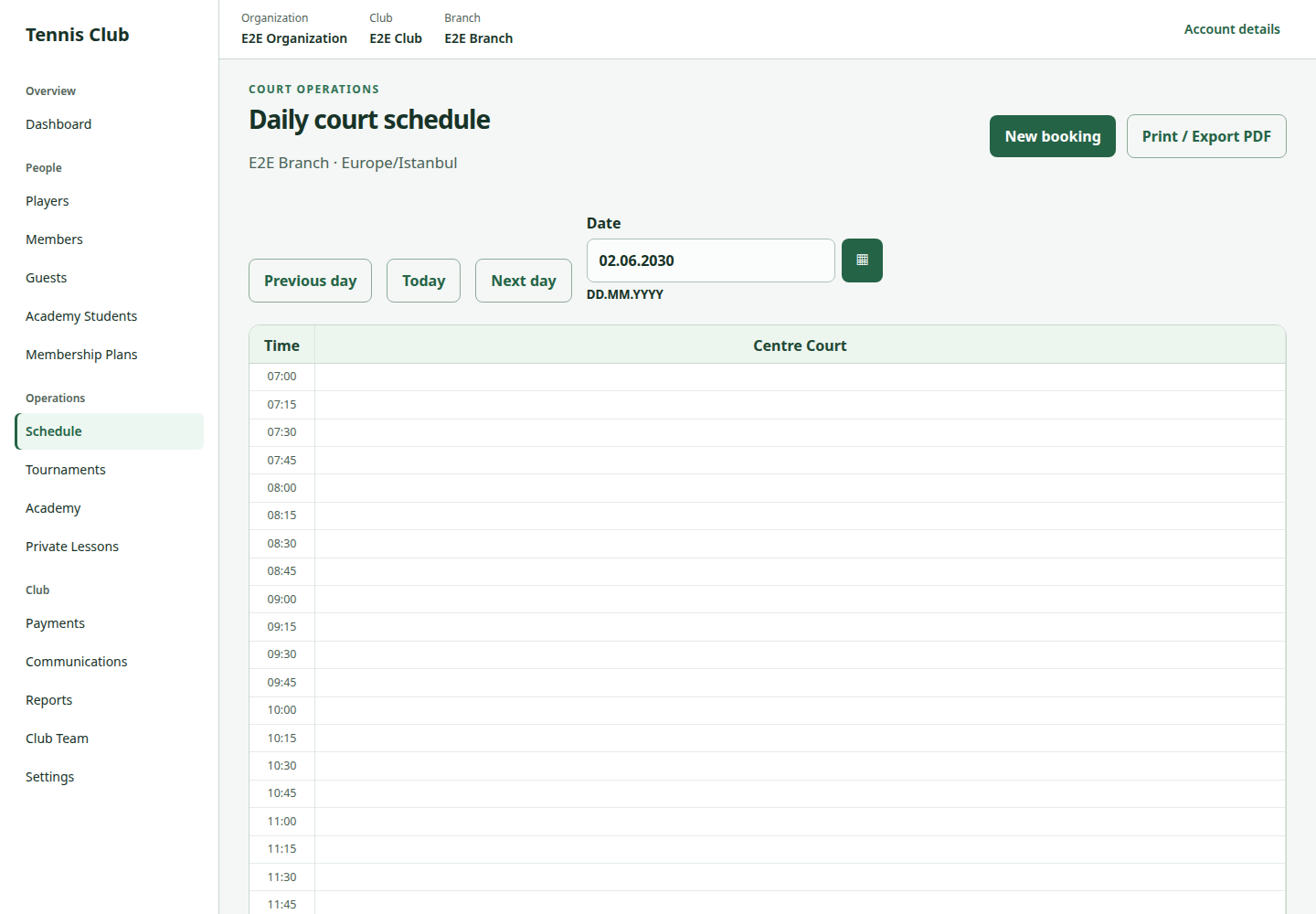Open Dashboard in the sidebar
The image size is (1316, 914).
pyautogui.click(x=58, y=124)
